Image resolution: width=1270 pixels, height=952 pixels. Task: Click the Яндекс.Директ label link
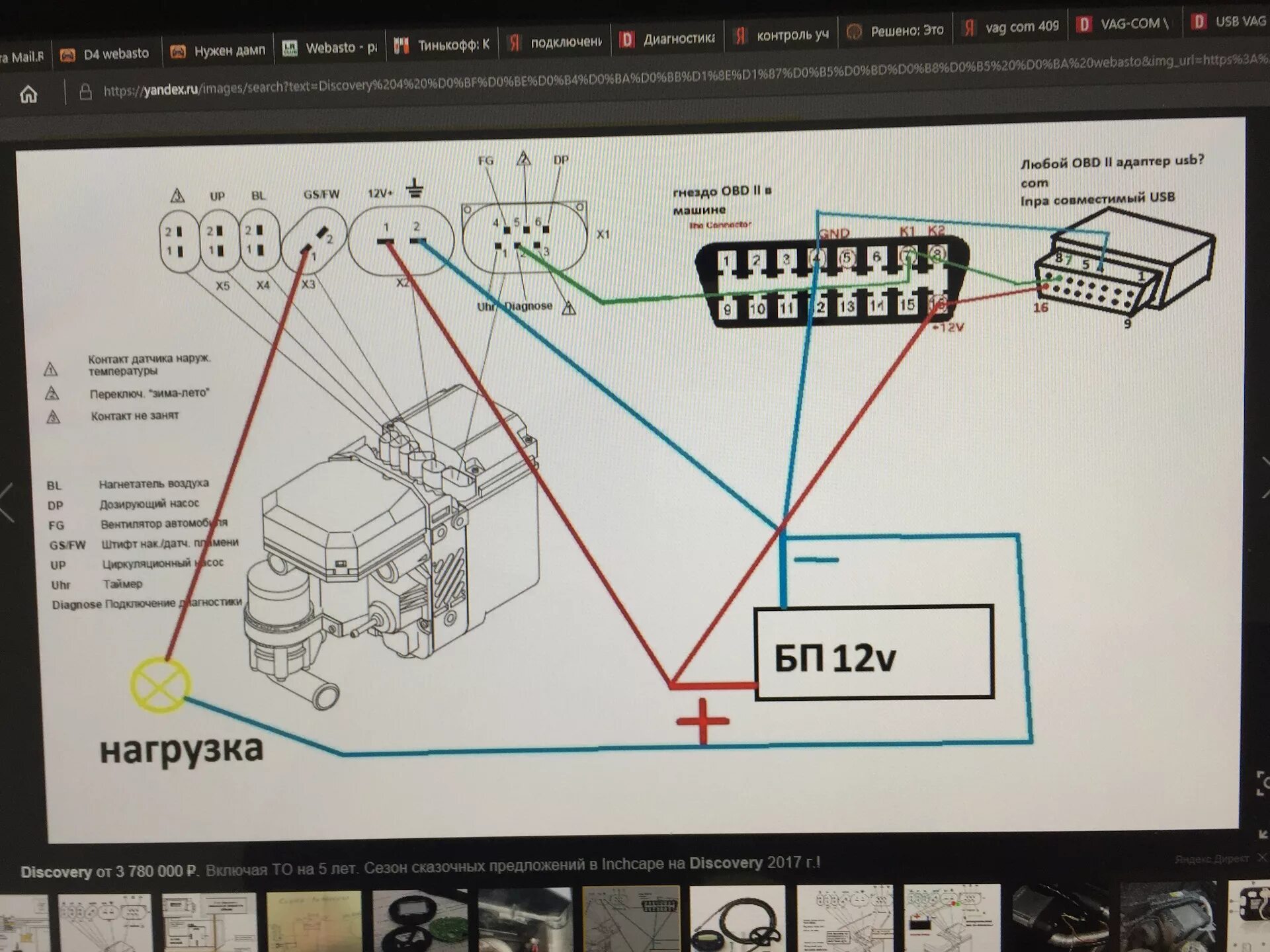pos(1212,859)
